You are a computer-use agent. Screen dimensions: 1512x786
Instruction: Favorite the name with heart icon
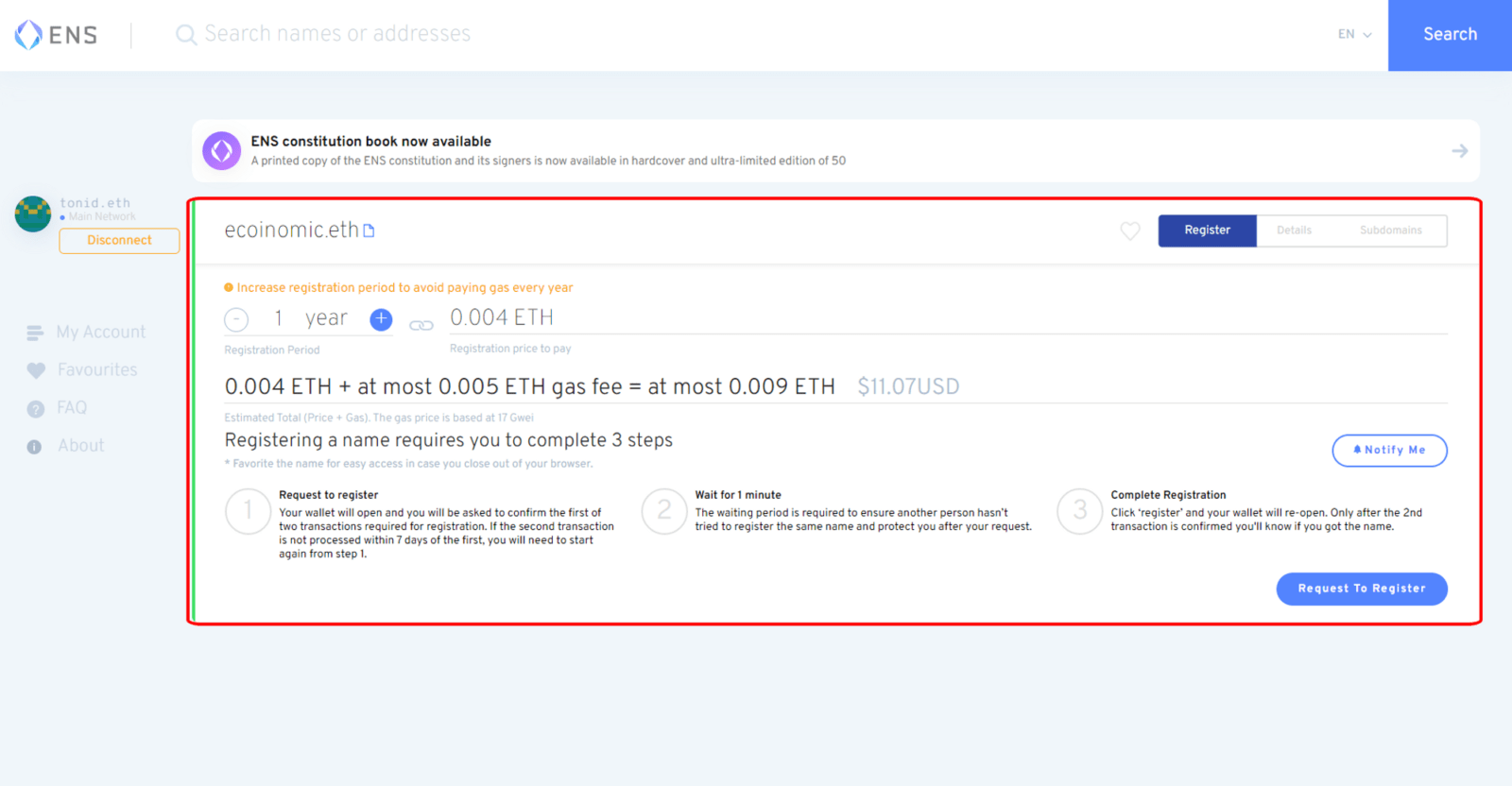point(1129,231)
